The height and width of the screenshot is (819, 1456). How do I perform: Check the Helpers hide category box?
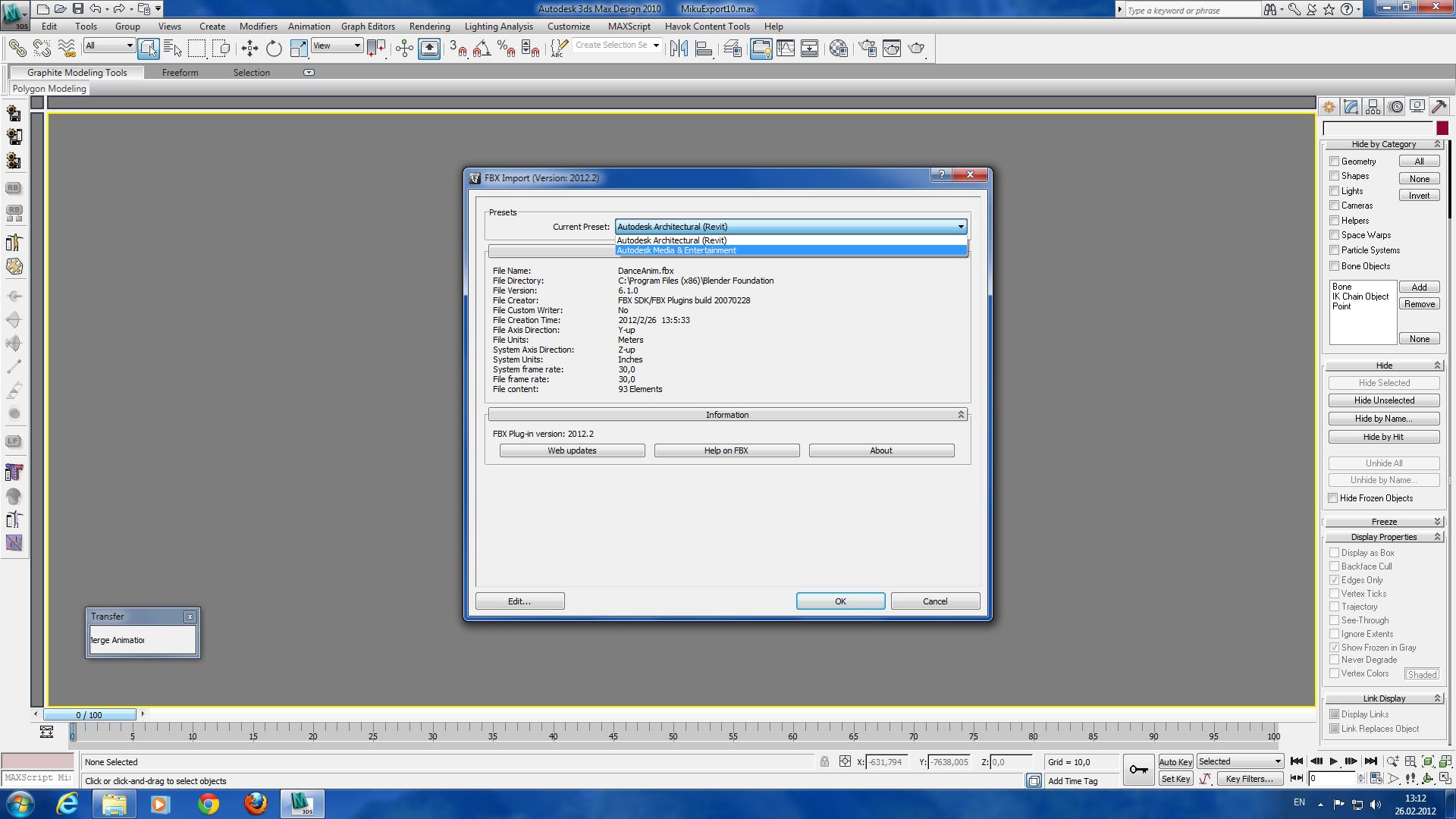(1334, 221)
